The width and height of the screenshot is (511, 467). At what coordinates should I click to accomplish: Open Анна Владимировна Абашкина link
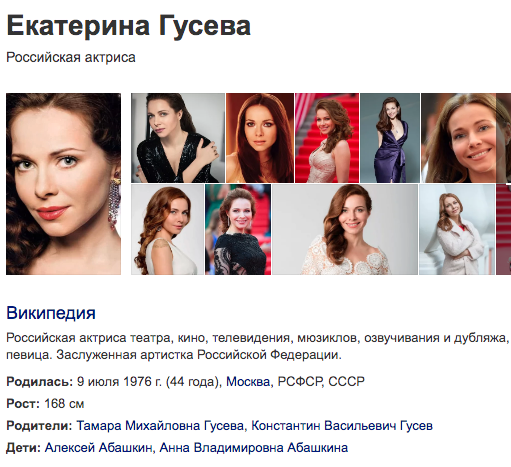click(x=254, y=448)
